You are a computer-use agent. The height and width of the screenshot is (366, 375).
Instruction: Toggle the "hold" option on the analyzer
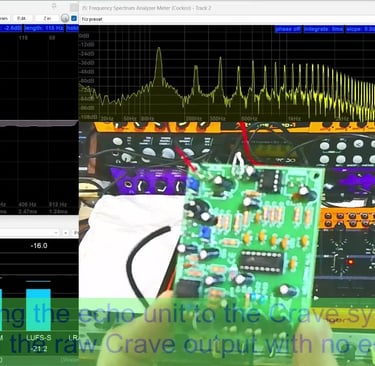[x=72, y=28]
